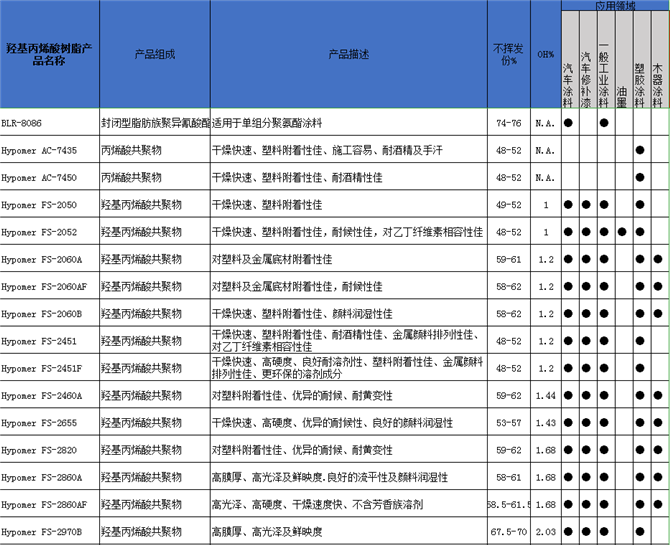Select the 塑胶涂料 dot in FS-2970B row
This screenshot has height=545, width=670.
640,532
